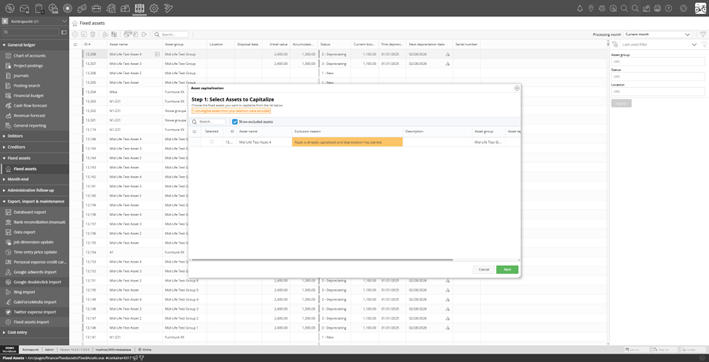Uncheck Show excluded assets checkbox
Viewport: 709px width, 362px height.
(235, 122)
